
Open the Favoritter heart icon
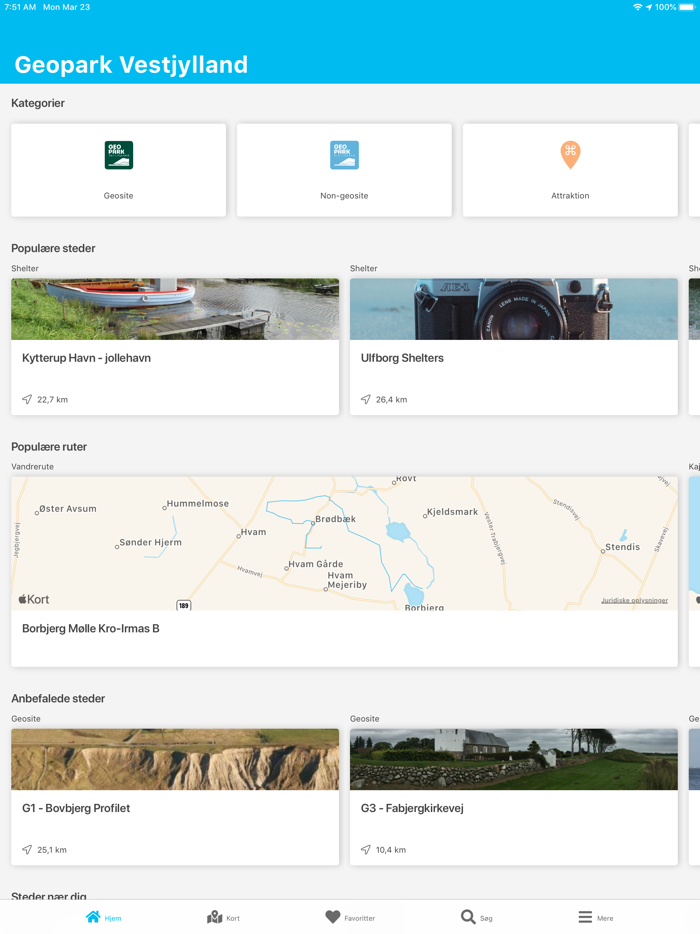tap(333, 917)
